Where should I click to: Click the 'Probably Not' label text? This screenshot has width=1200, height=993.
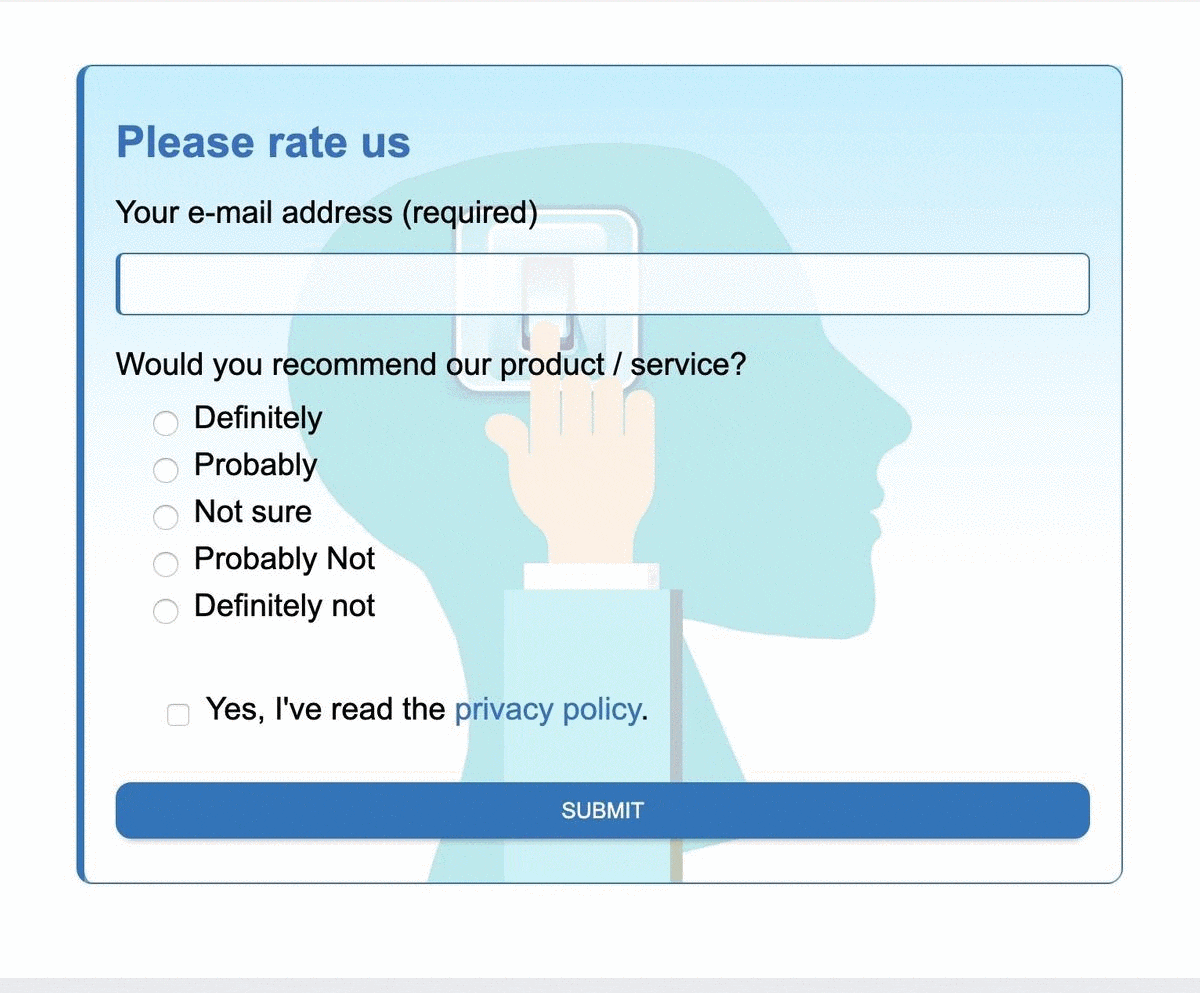point(284,559)
